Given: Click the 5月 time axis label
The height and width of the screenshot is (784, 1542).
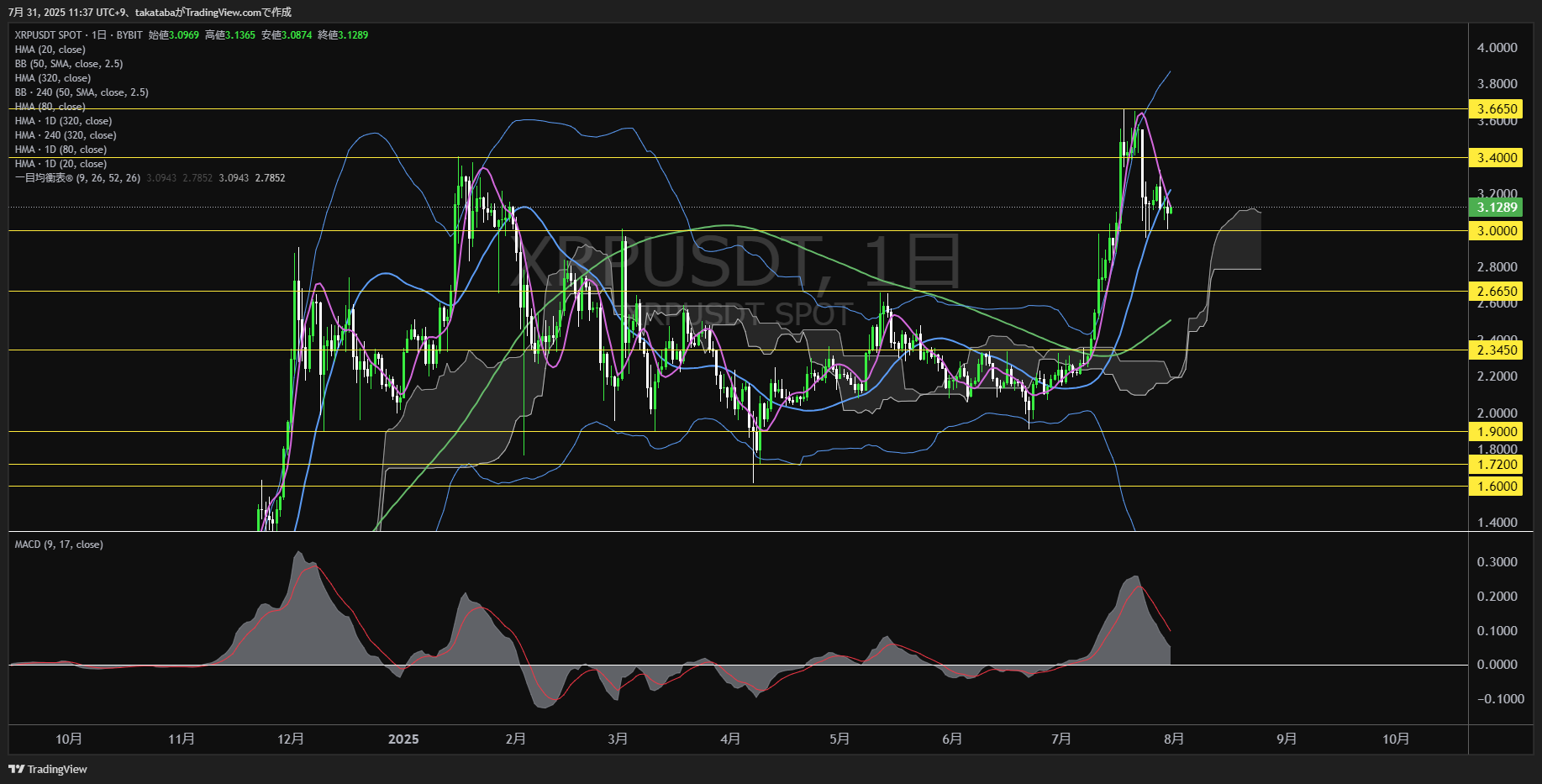Looking at the screenshot, I should (839, 739).
